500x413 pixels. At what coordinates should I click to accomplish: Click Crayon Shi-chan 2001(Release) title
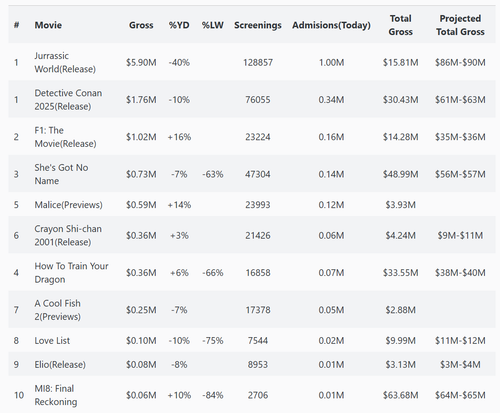coord(68,235)
